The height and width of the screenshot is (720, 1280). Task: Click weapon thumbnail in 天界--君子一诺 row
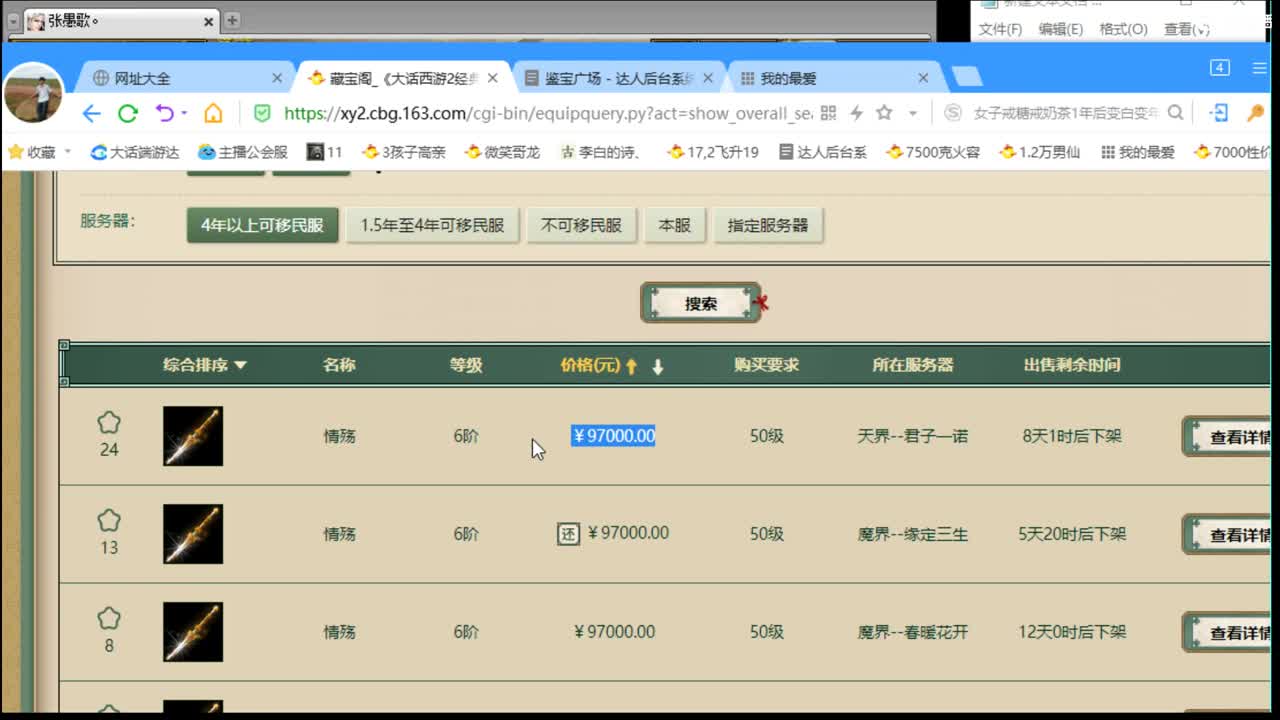point(193,436)
